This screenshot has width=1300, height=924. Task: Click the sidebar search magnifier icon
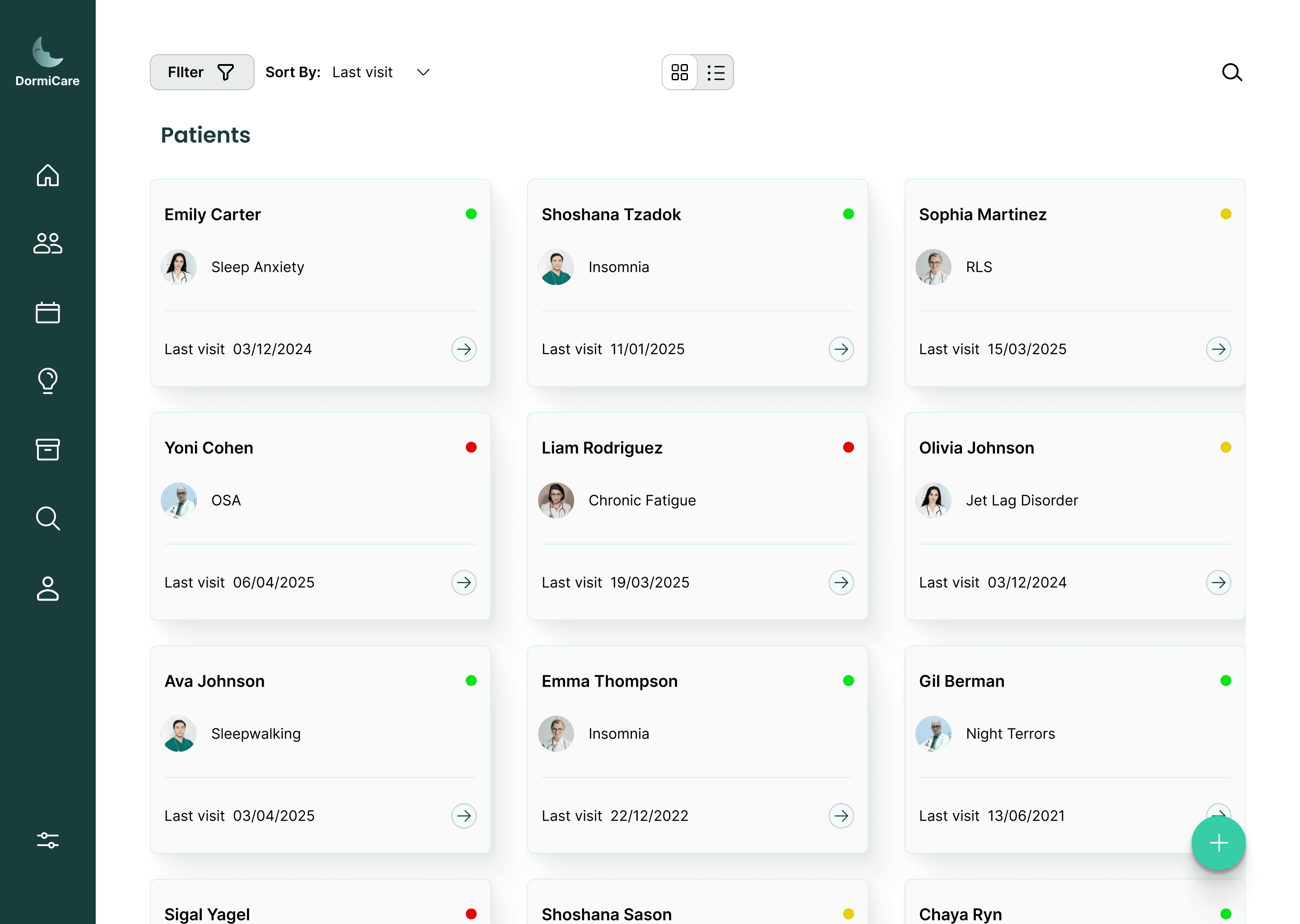pyautogui.click(x=48, y=518)
